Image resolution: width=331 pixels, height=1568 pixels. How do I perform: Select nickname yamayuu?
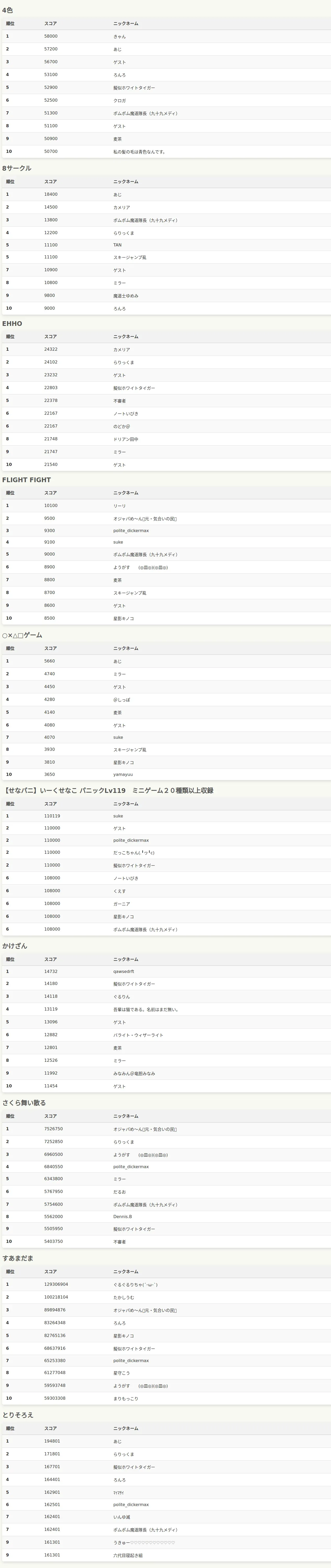(123, 774)
